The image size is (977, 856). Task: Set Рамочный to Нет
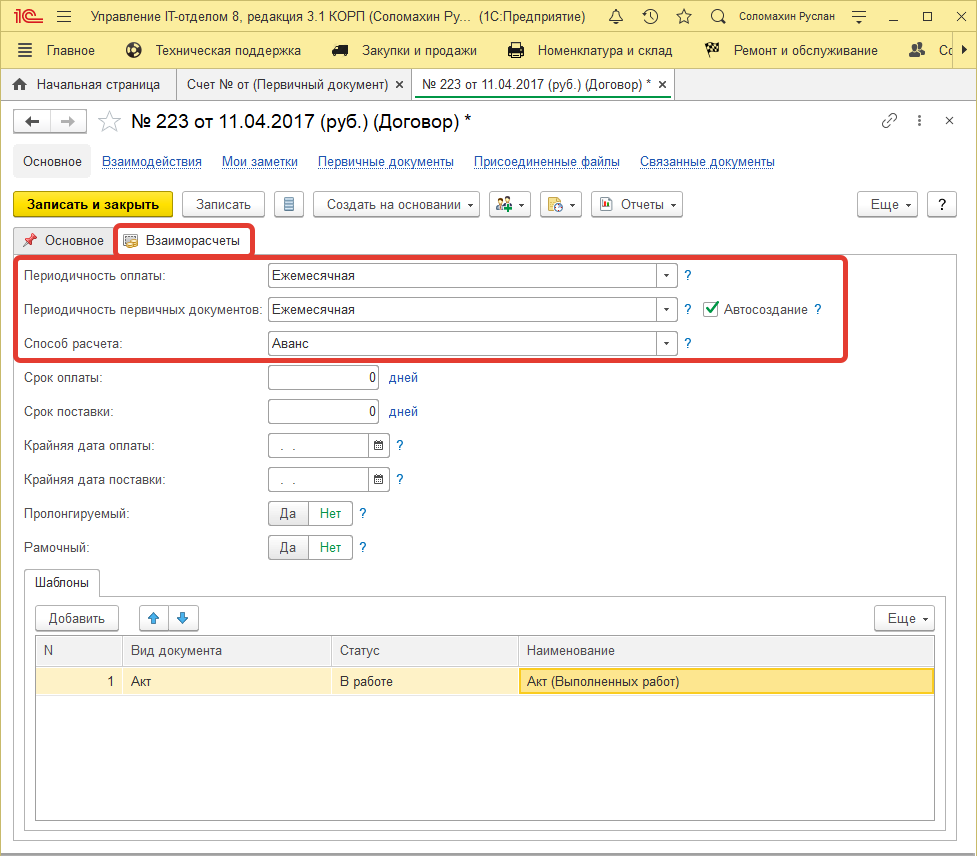(330, 548)
